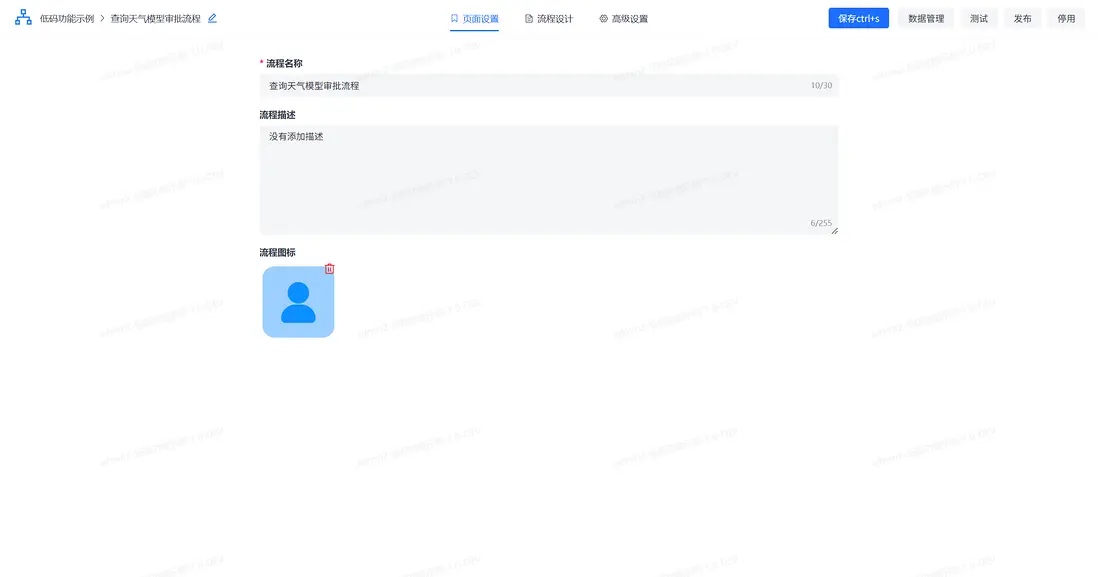Click the 流程描述 label
Image resolution: width=1098 pixels, height=577 pixels.
pyautogui.click(x=277, y=115)
